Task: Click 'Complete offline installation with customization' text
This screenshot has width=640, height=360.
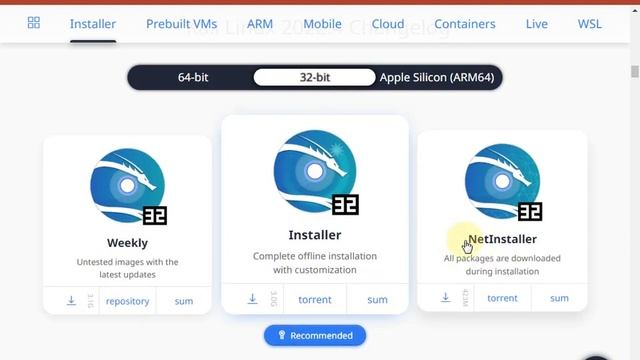Action: point(315,263)
